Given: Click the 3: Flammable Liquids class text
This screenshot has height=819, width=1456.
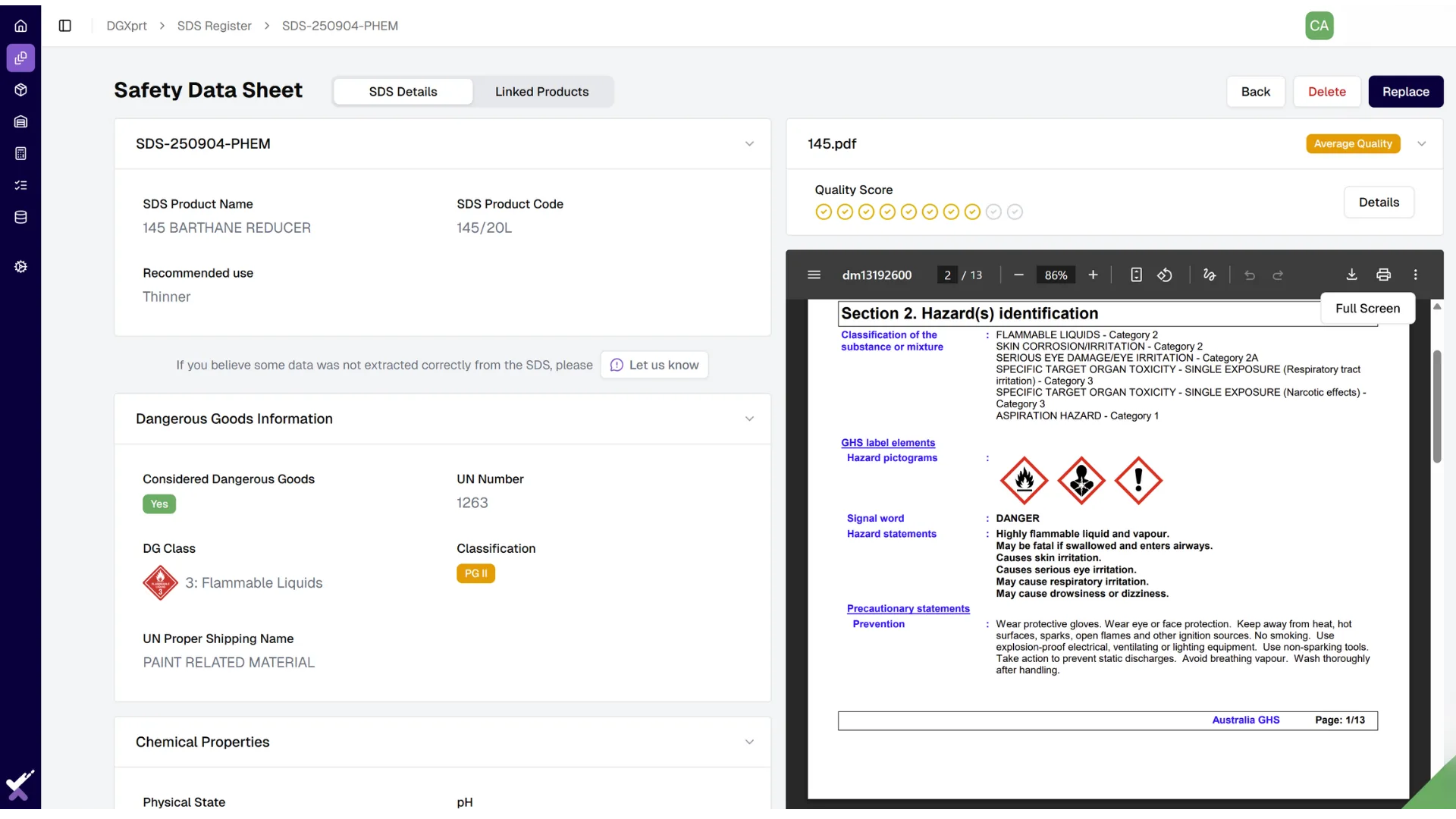Looking at the screenshot, I should [254, 583].
